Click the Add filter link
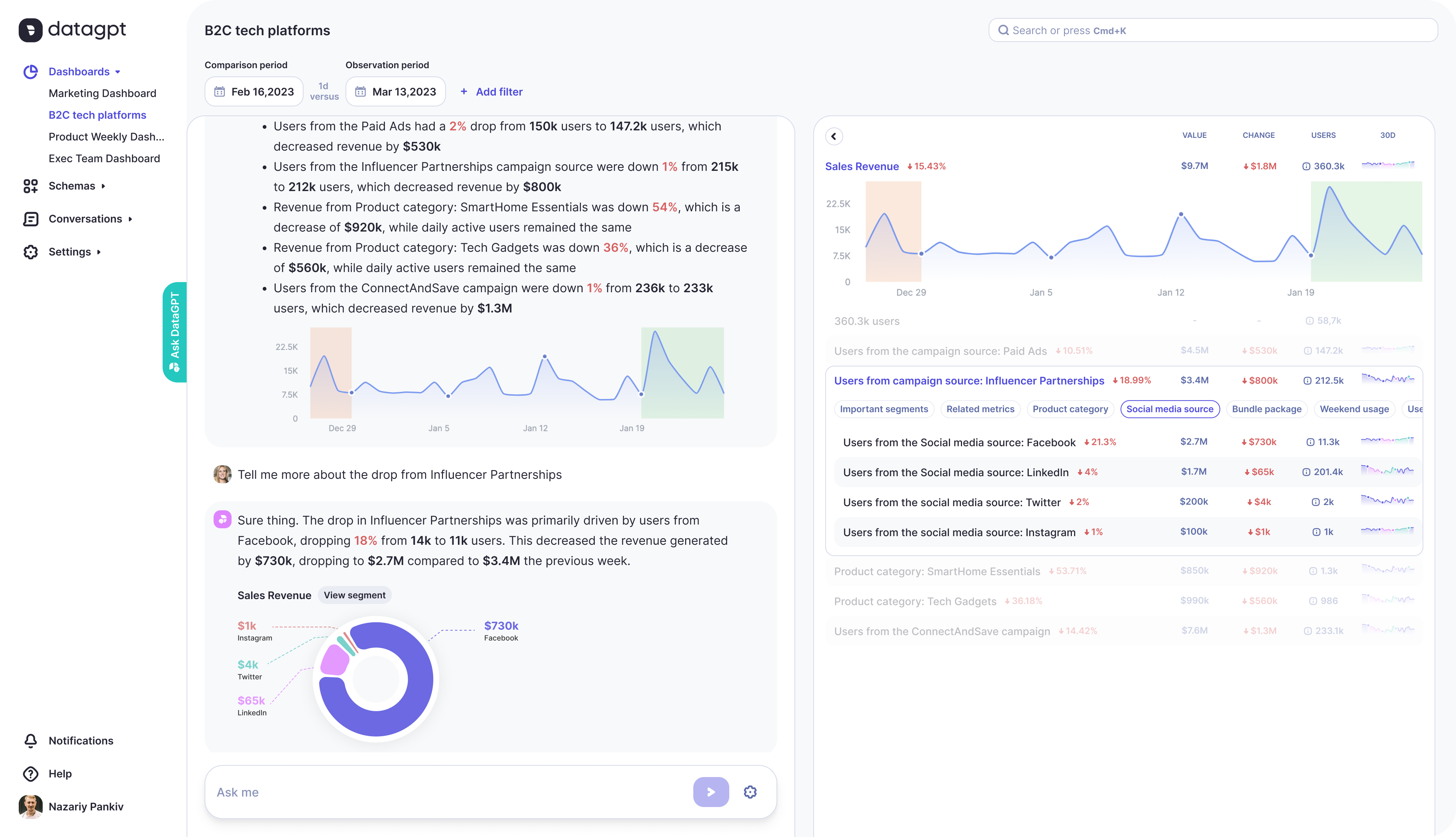The width and height of the screenshot is (1456, 837). [492, 91]
